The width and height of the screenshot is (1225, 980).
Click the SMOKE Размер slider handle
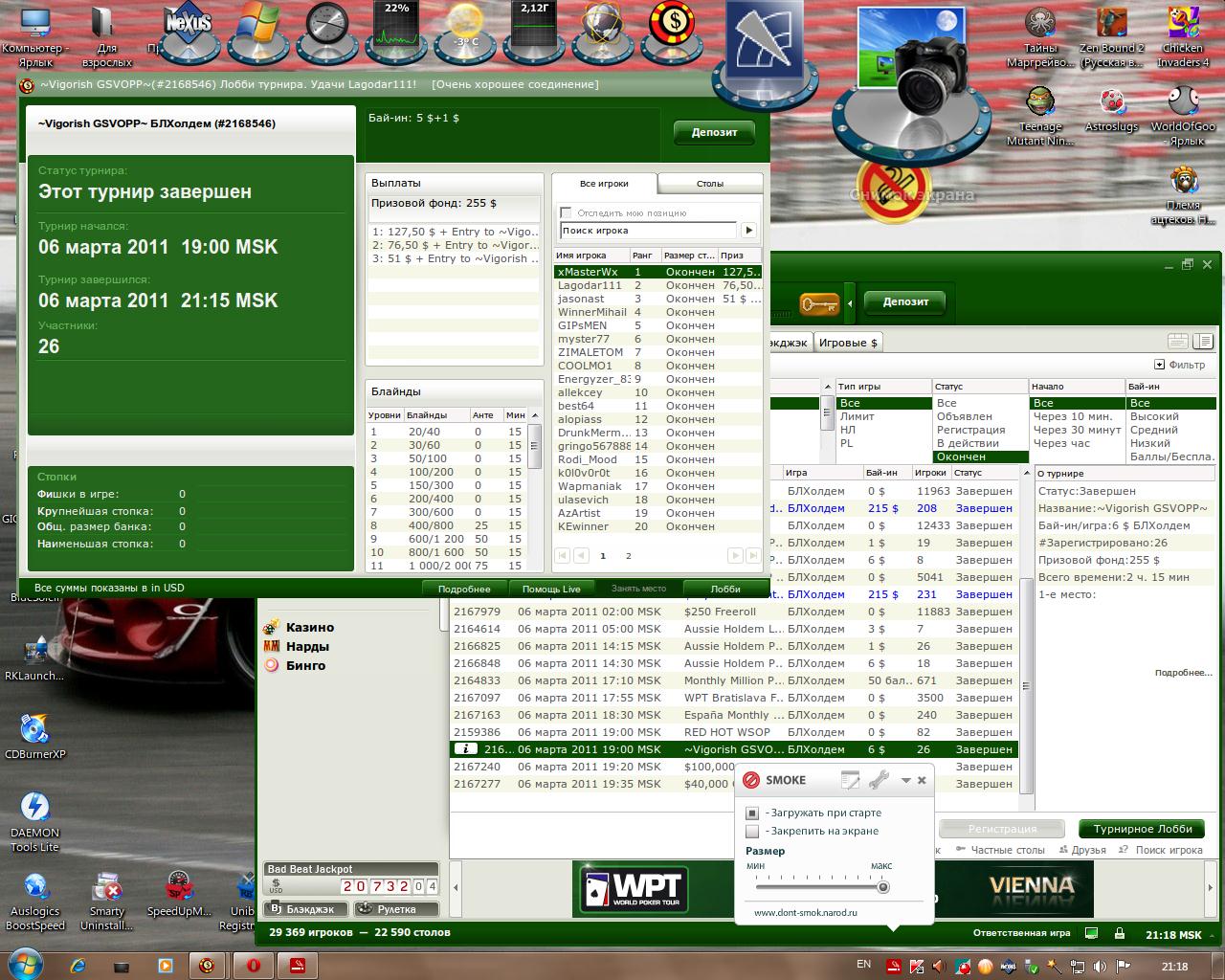pyautogui.click(x=882, y=887)
